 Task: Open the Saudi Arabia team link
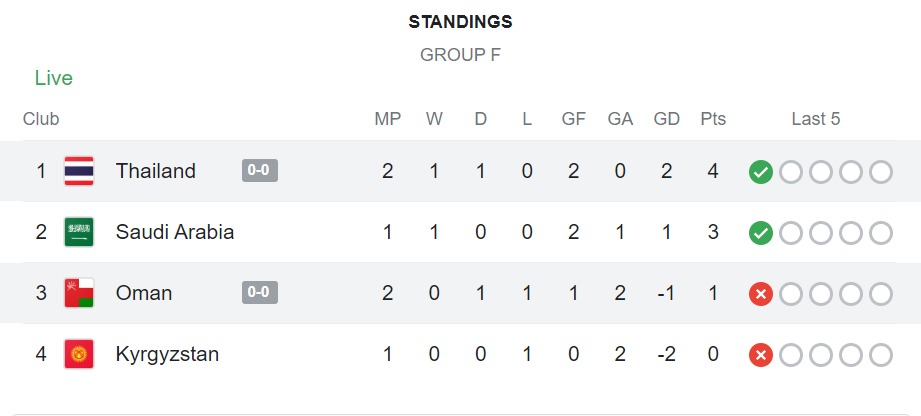pyautogui.click(x=175, y=232)
